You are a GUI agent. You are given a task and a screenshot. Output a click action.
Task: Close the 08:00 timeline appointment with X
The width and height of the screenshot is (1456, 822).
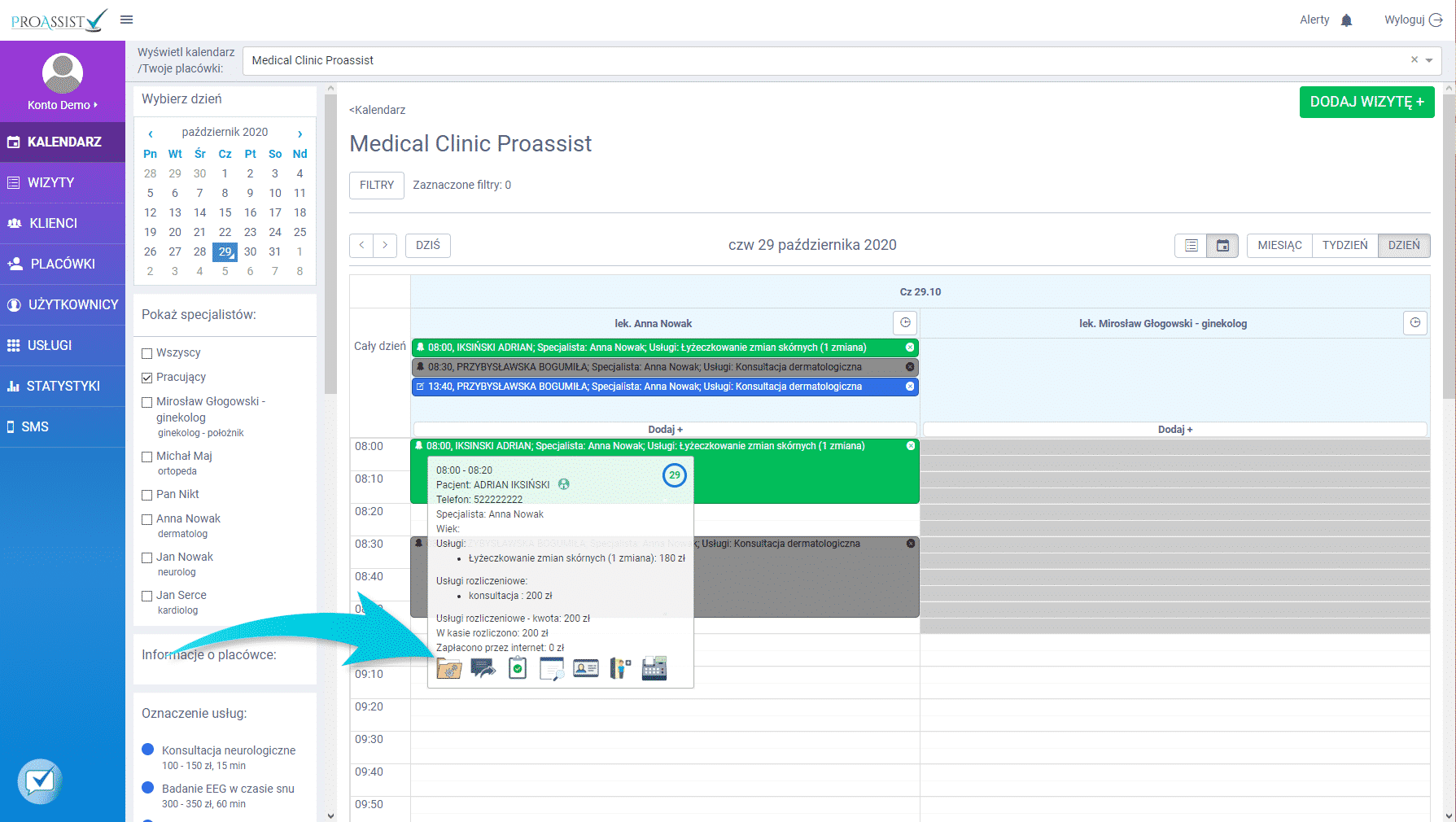[x=911, y=446]
